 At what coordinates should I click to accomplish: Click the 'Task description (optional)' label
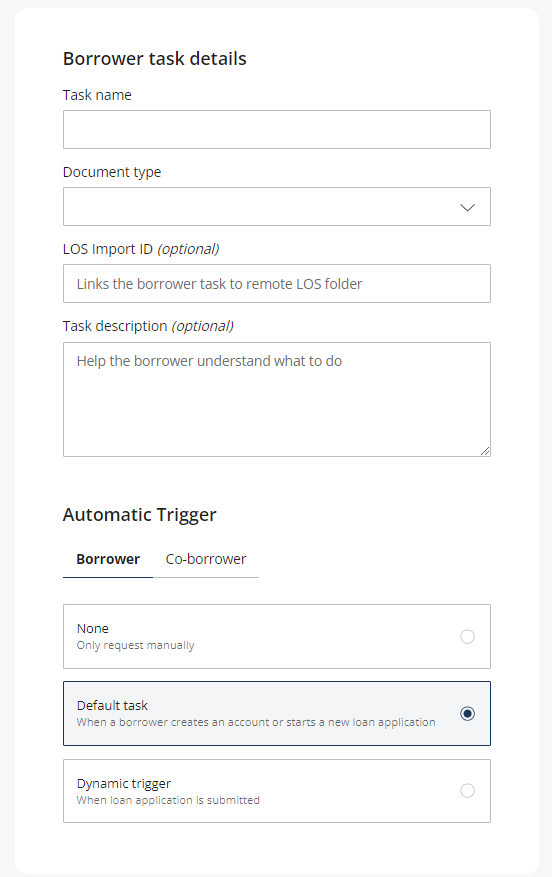[148, 326]
